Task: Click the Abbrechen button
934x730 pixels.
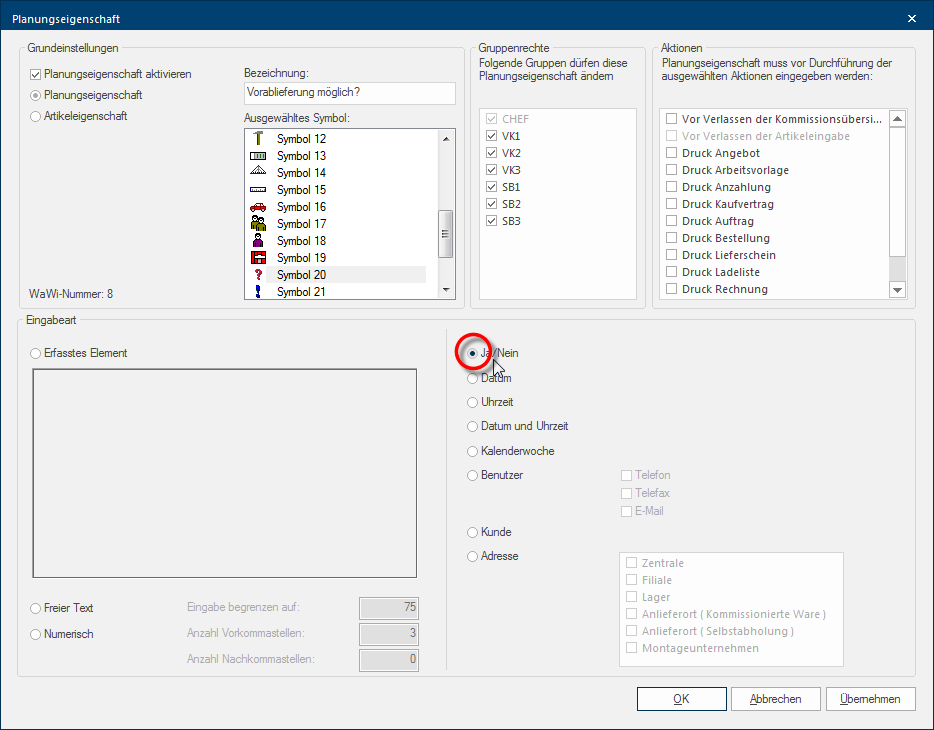Action: (775, 699)
